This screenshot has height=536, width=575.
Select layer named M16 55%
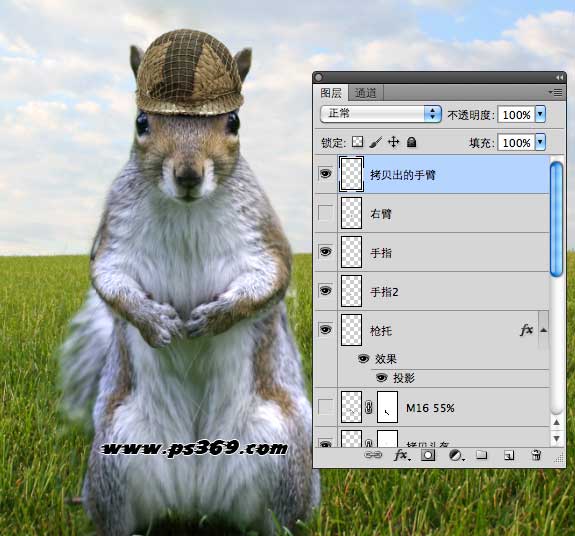tap(430, 408)
